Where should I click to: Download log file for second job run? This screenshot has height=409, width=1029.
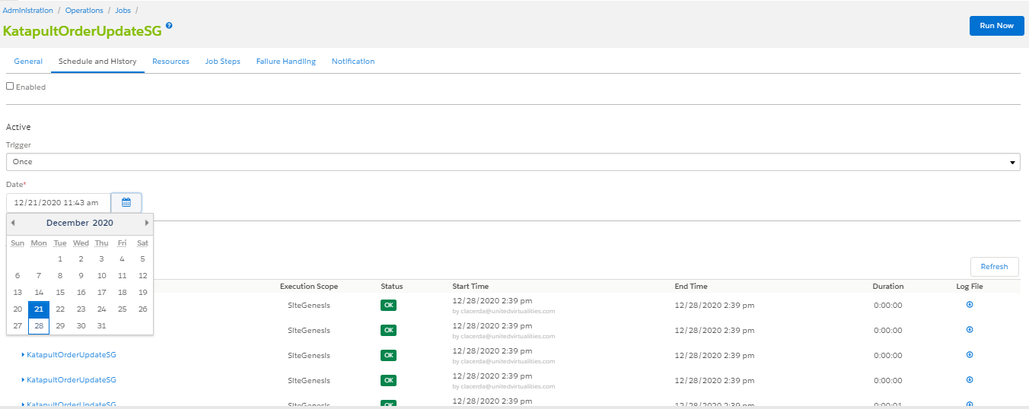pos(969,330)
